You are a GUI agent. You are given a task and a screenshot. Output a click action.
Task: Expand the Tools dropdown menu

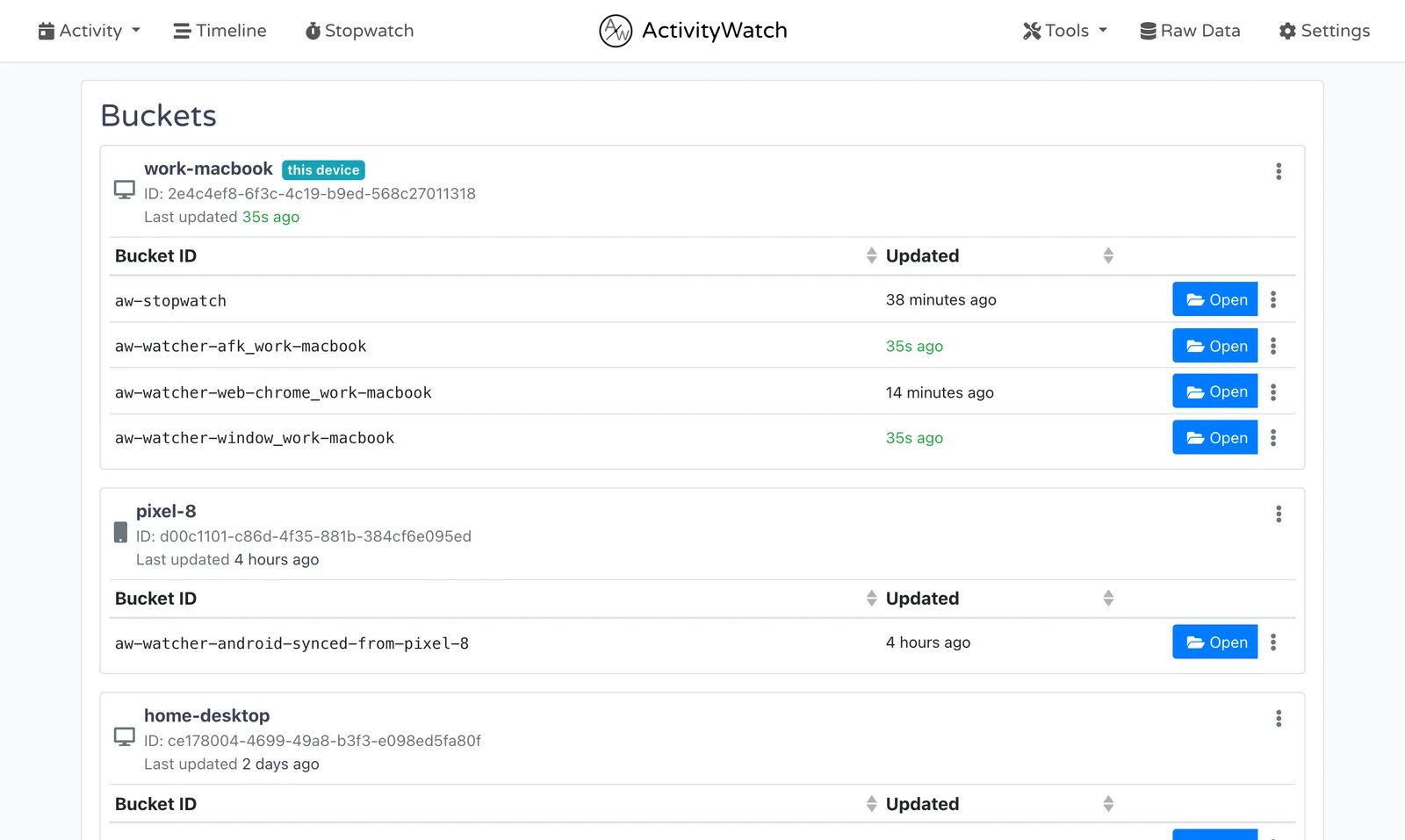click(1064, 31)
